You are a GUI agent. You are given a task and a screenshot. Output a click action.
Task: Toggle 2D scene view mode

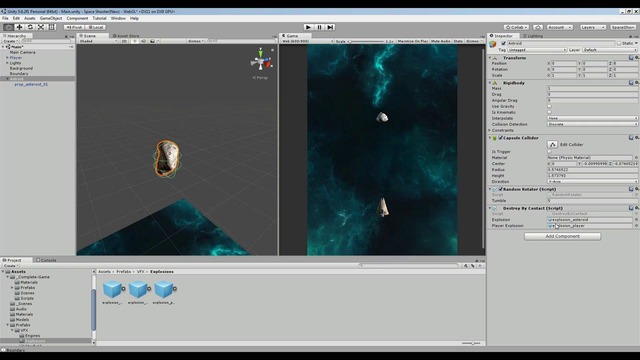(x=124, y=41)
